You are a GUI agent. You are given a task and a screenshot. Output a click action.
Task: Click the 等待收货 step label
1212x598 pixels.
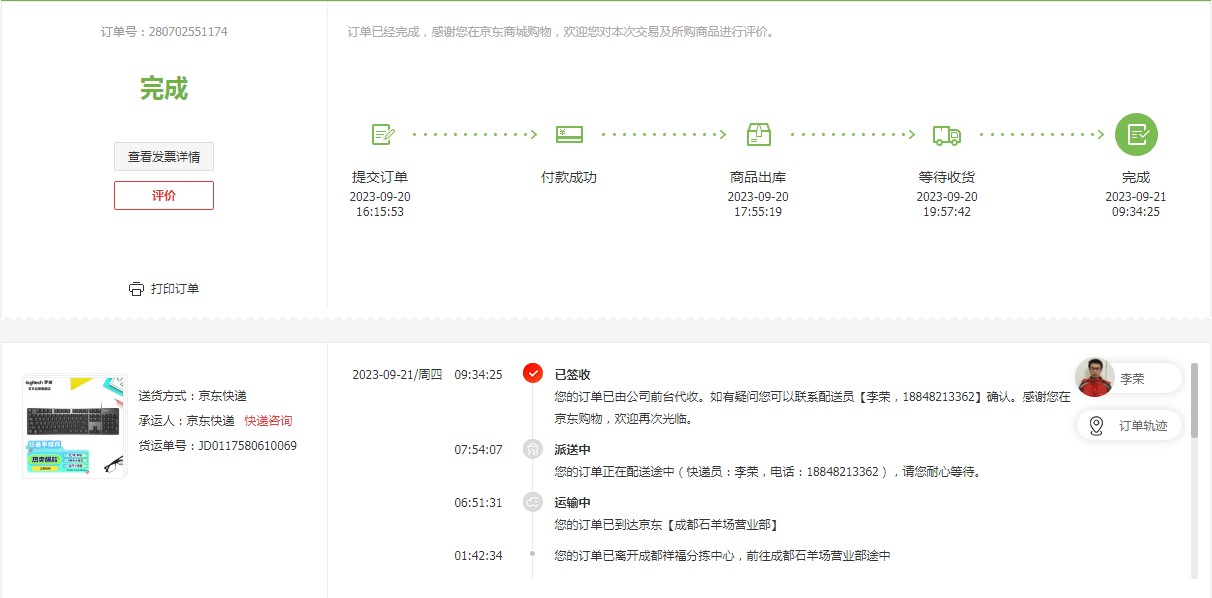pyautogui.click(x=947, y=177)
